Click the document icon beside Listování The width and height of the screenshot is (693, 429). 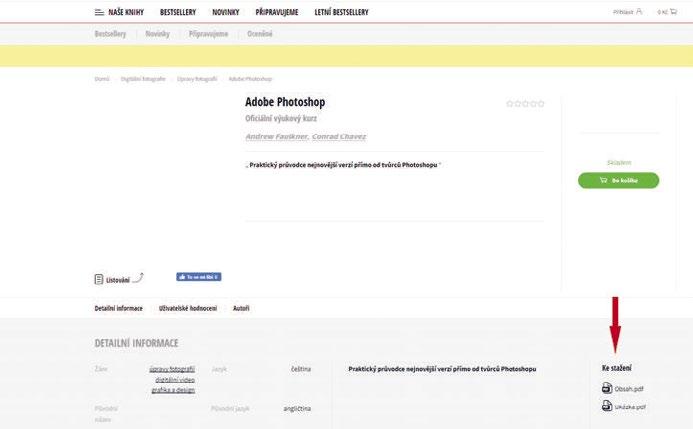point(99,279)
